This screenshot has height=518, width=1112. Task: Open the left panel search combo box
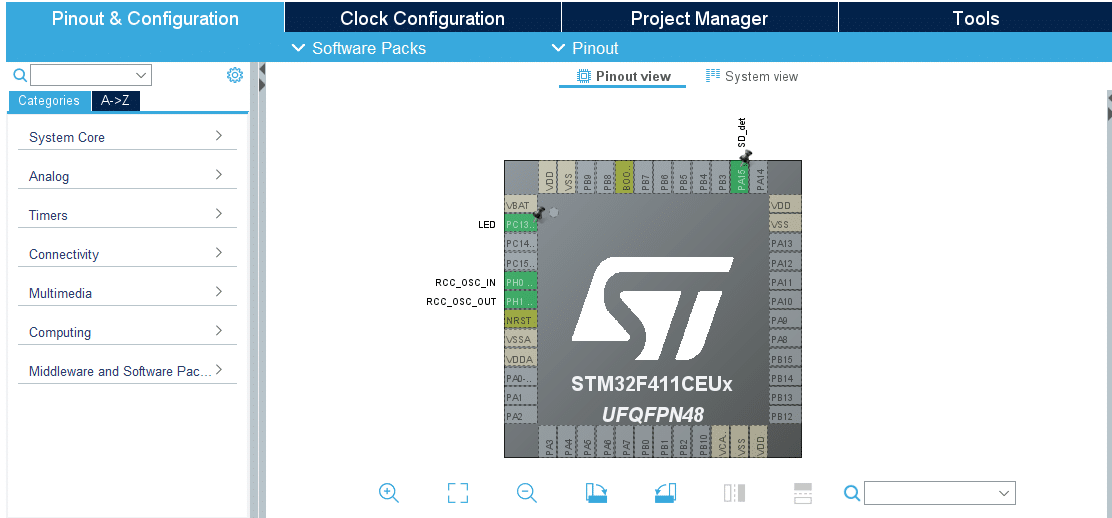[x=91, y=75]
